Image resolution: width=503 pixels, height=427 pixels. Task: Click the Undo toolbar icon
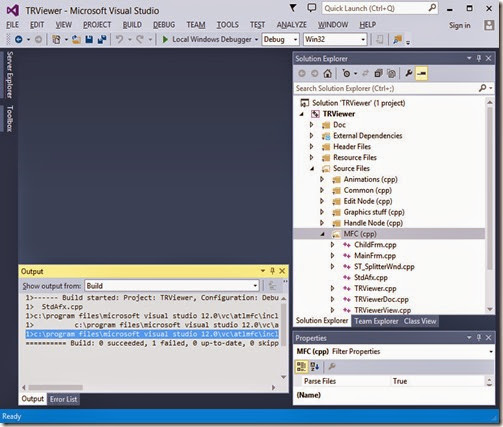pyautogui.click(x=119, y=40)
